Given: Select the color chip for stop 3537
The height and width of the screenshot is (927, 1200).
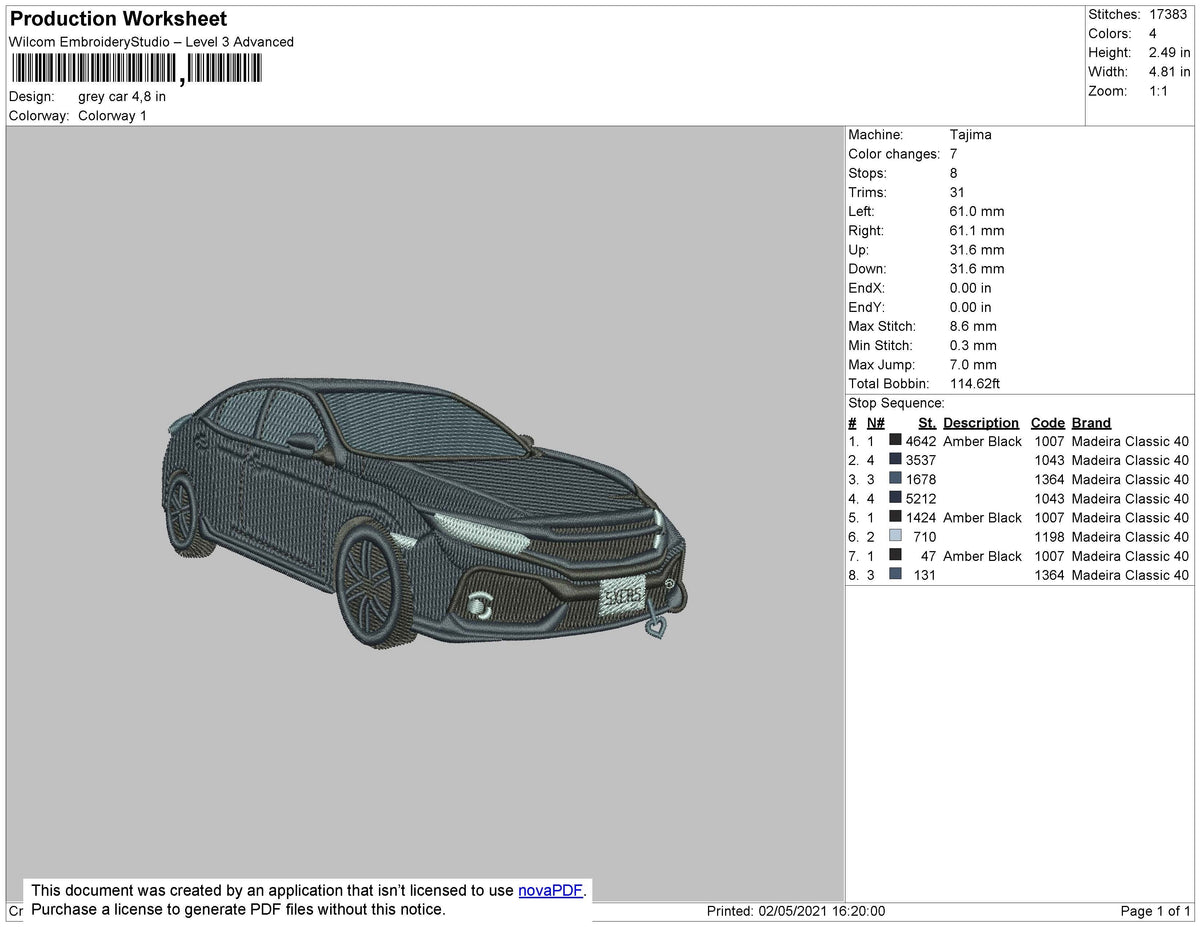Looking at the screenshot, I should (x=893, y=460).
